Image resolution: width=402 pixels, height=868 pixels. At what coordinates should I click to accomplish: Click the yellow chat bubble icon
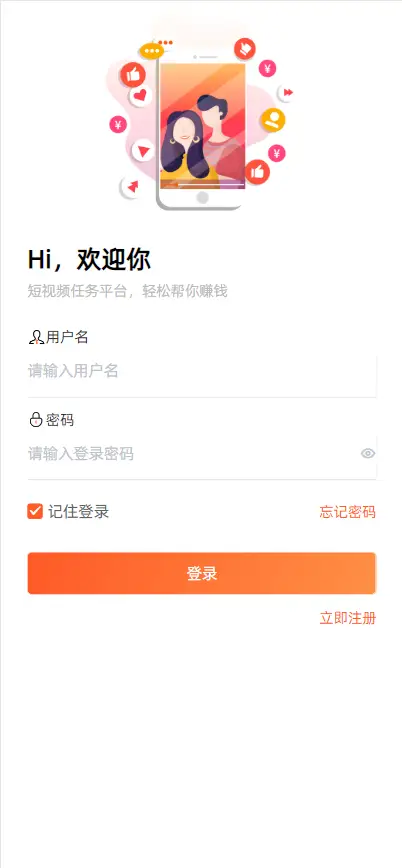151,51
